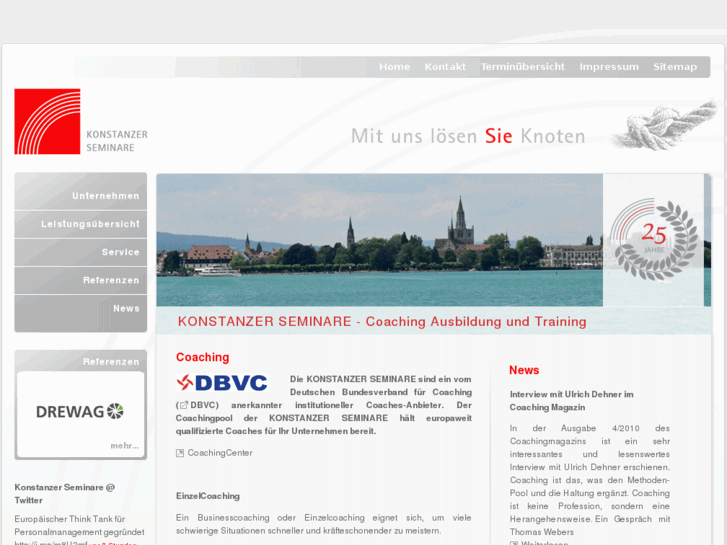Follow the DBVC text link
727x545 pixels.
[x=203, y=405]
